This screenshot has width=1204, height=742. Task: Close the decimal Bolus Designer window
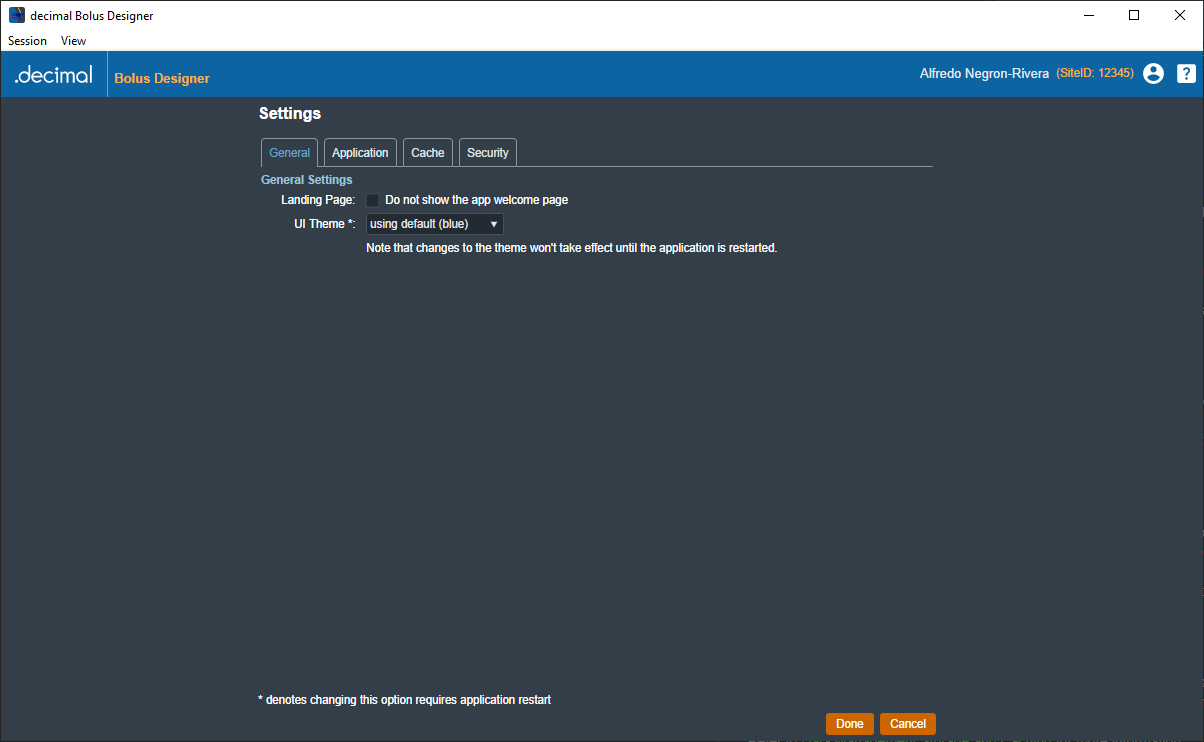tap(1180, 15)
